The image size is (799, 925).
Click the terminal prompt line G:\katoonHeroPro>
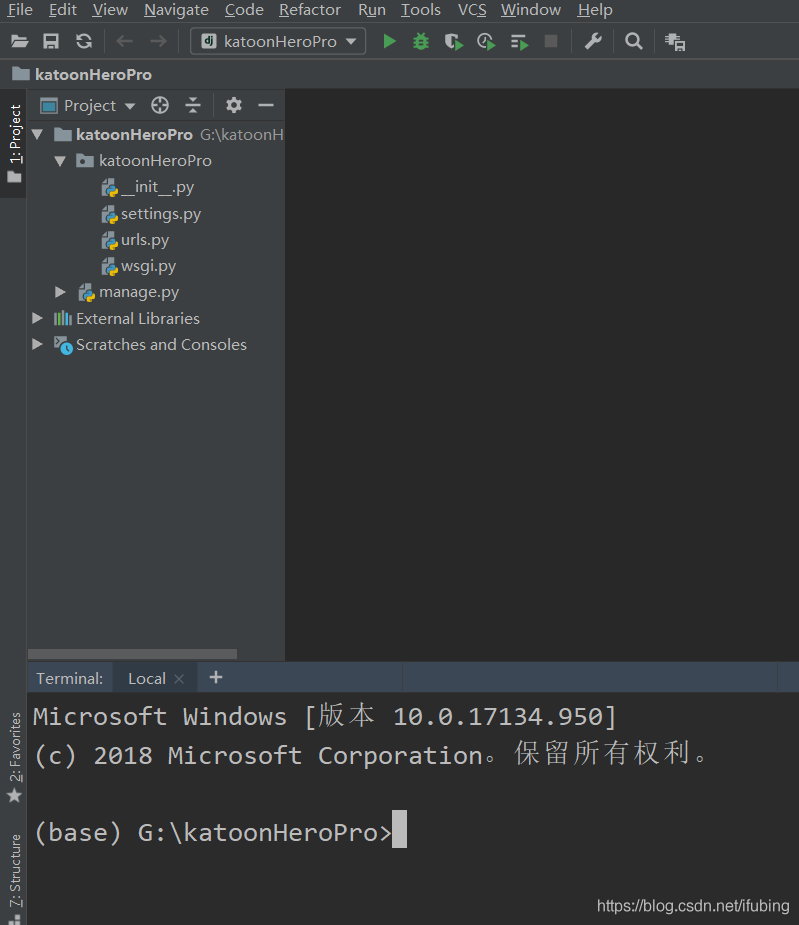click(212, 832)
